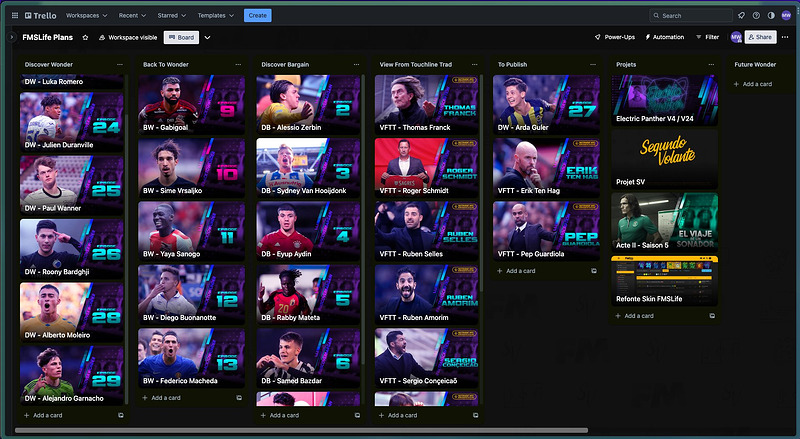Open card Projet SV
This screenshot has width=800, height=439.
tap(665, 159)
